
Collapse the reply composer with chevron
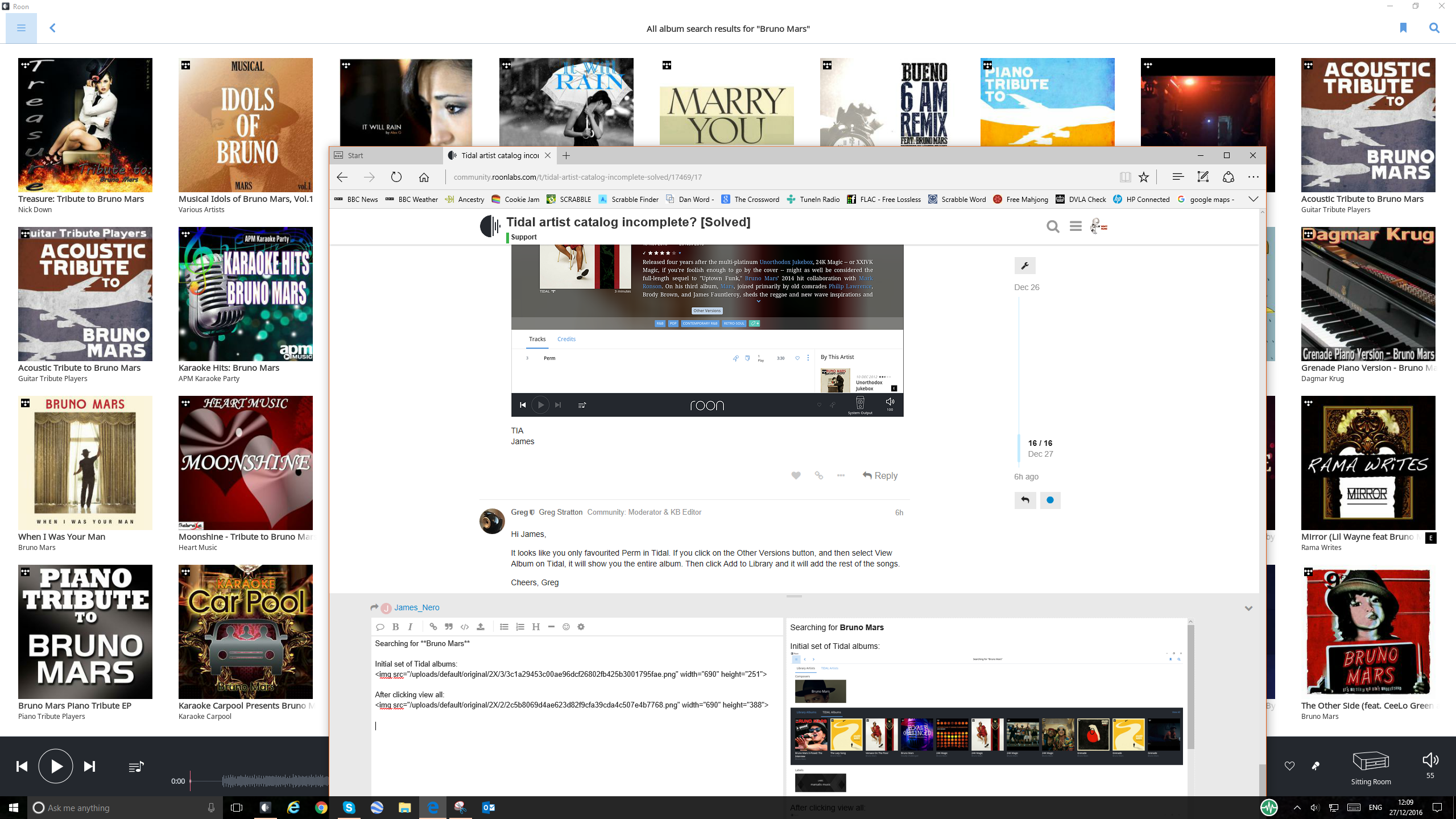coord(1248,608)
